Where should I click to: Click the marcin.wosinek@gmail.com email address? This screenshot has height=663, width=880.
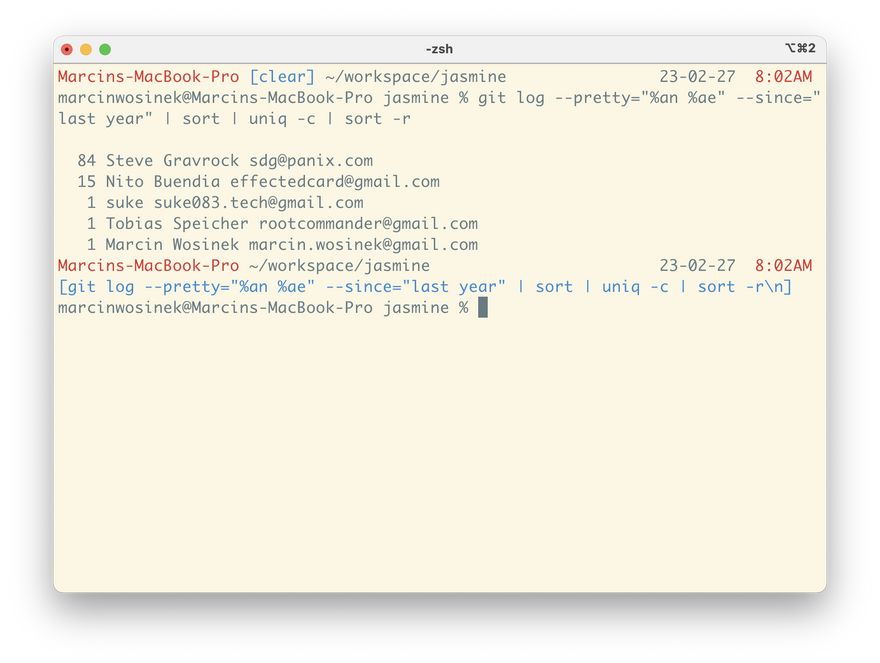363,245
